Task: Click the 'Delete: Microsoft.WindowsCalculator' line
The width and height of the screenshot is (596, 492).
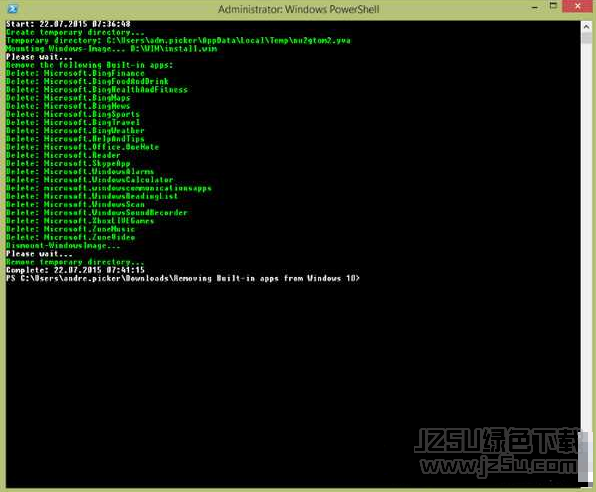Action: [89, 180]
